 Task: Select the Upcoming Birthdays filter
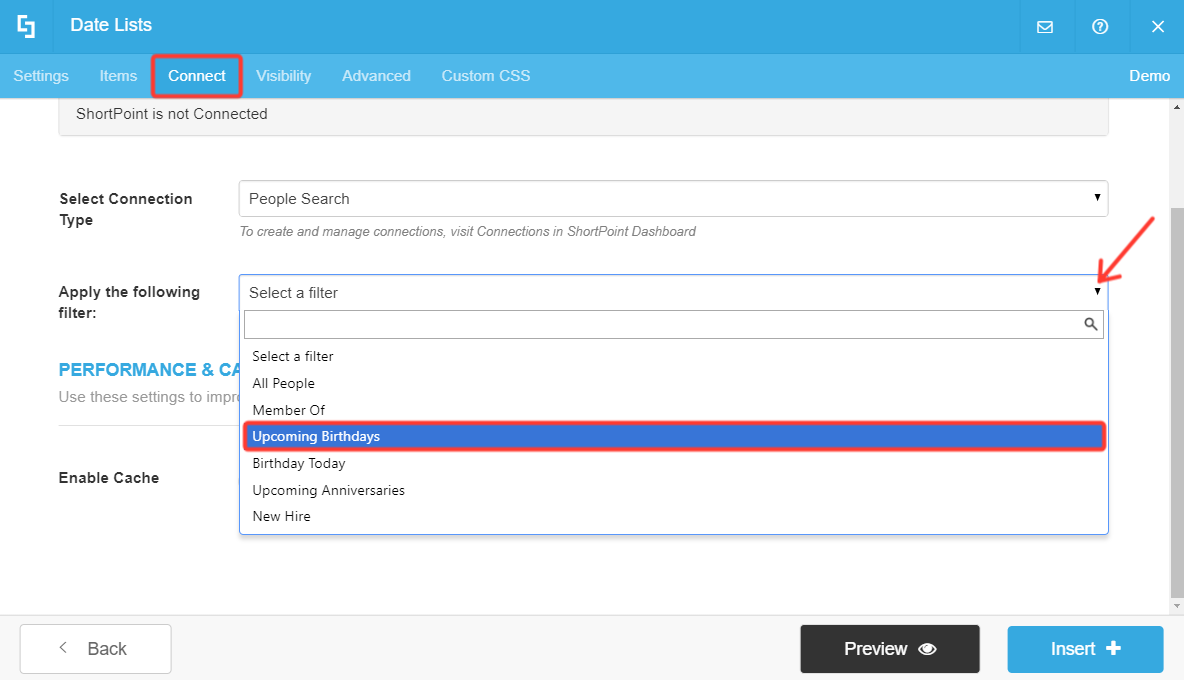[674, 436]
